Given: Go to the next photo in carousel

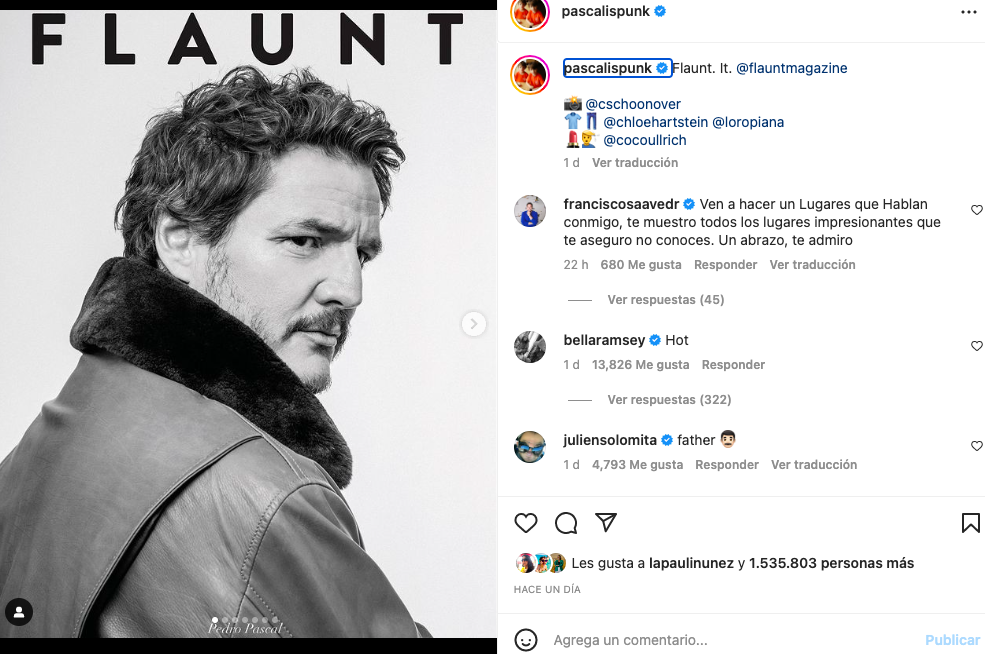Looking at the screenshot, I should click(x=473, y=324).
